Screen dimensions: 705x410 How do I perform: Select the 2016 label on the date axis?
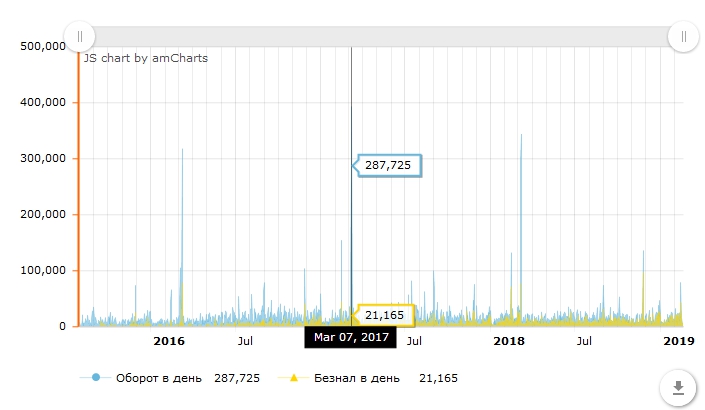pyautogui.click(x=169, y=342)
